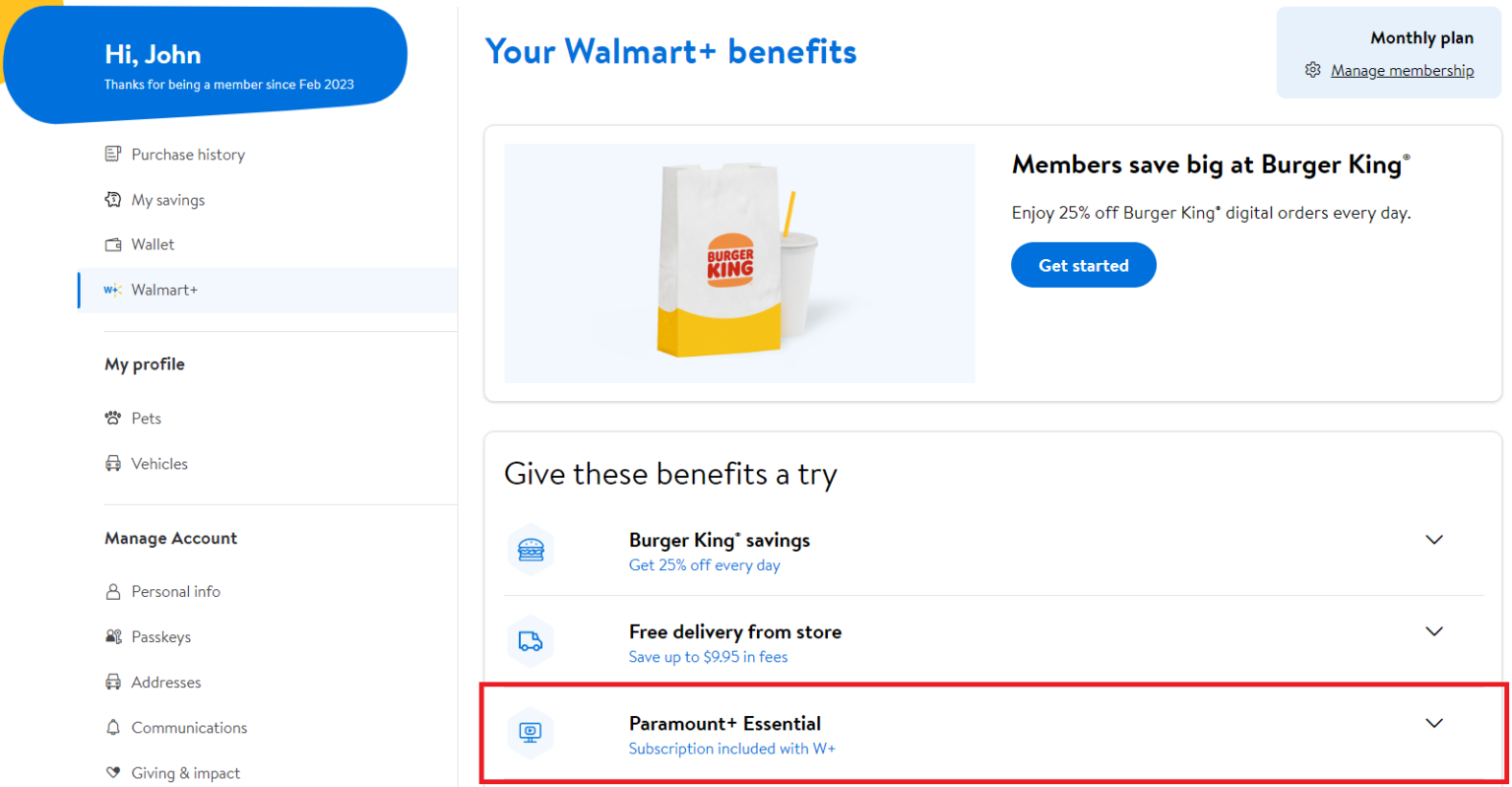Viewport: 1512px width, 787px height.
Task: Expand the Paramount+ Essential benefit details
Action: coord(1434,722)
